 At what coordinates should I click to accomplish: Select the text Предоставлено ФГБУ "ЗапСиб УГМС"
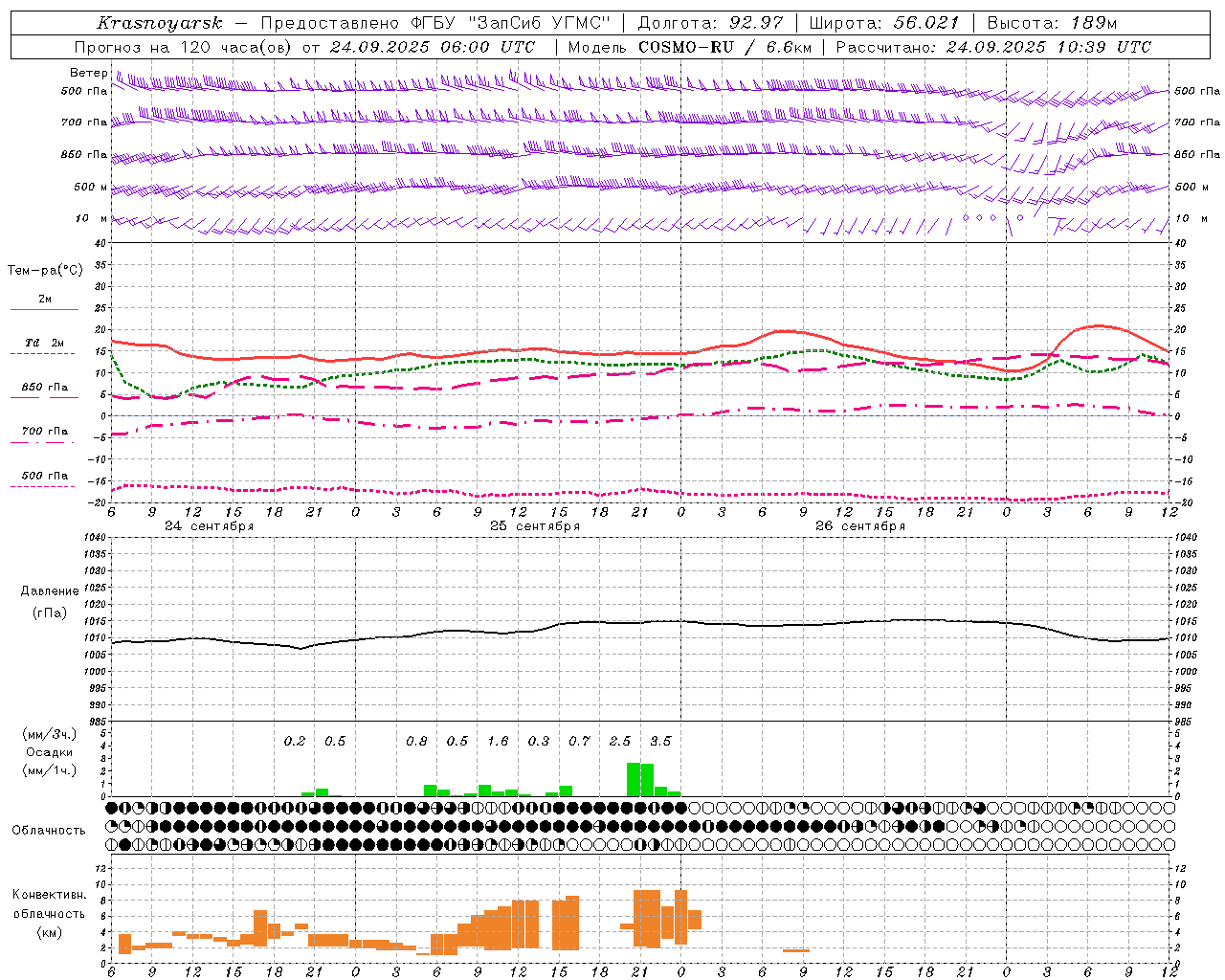click(435, 23)
